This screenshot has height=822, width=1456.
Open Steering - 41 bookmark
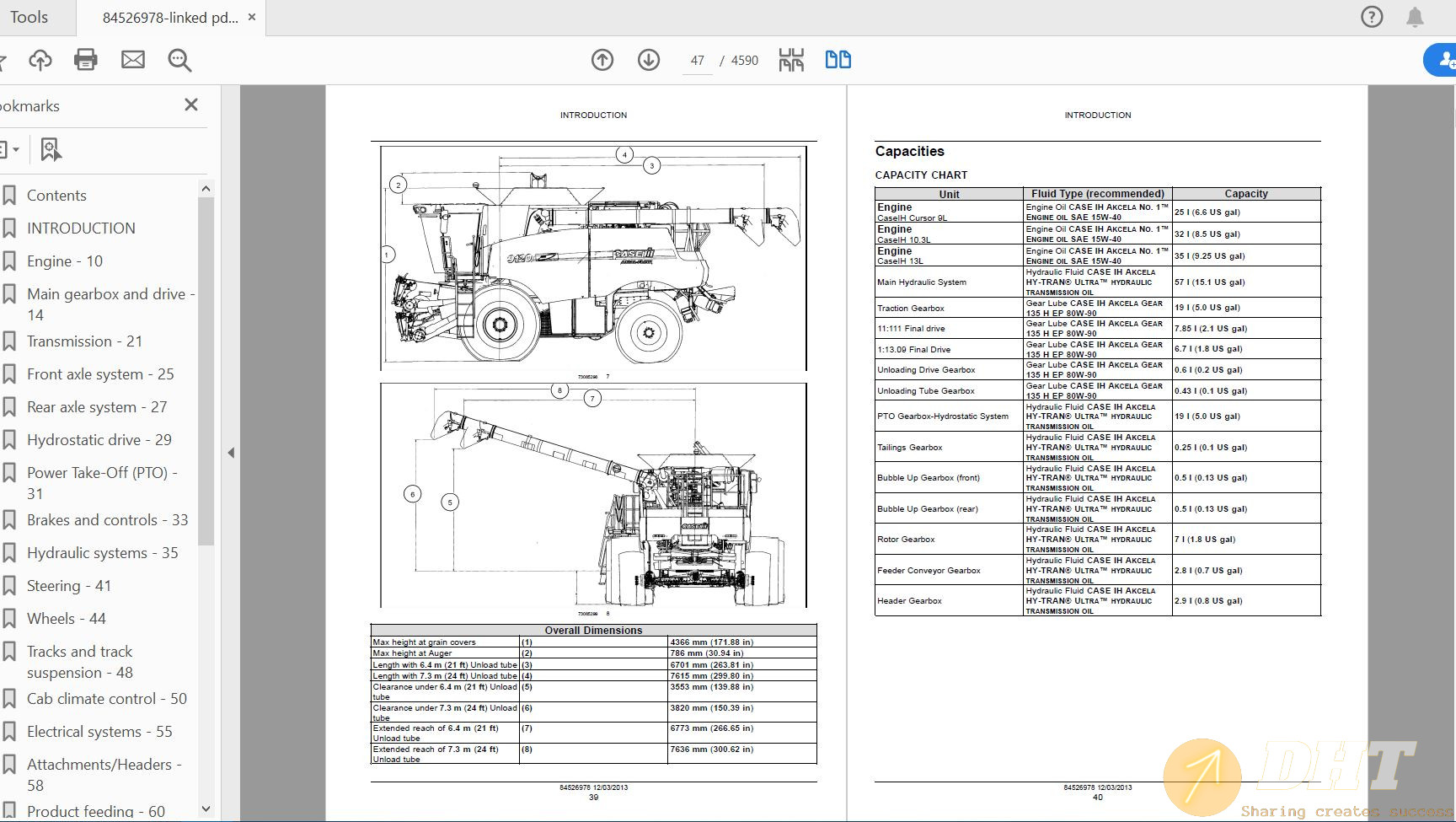click(69, 586)
